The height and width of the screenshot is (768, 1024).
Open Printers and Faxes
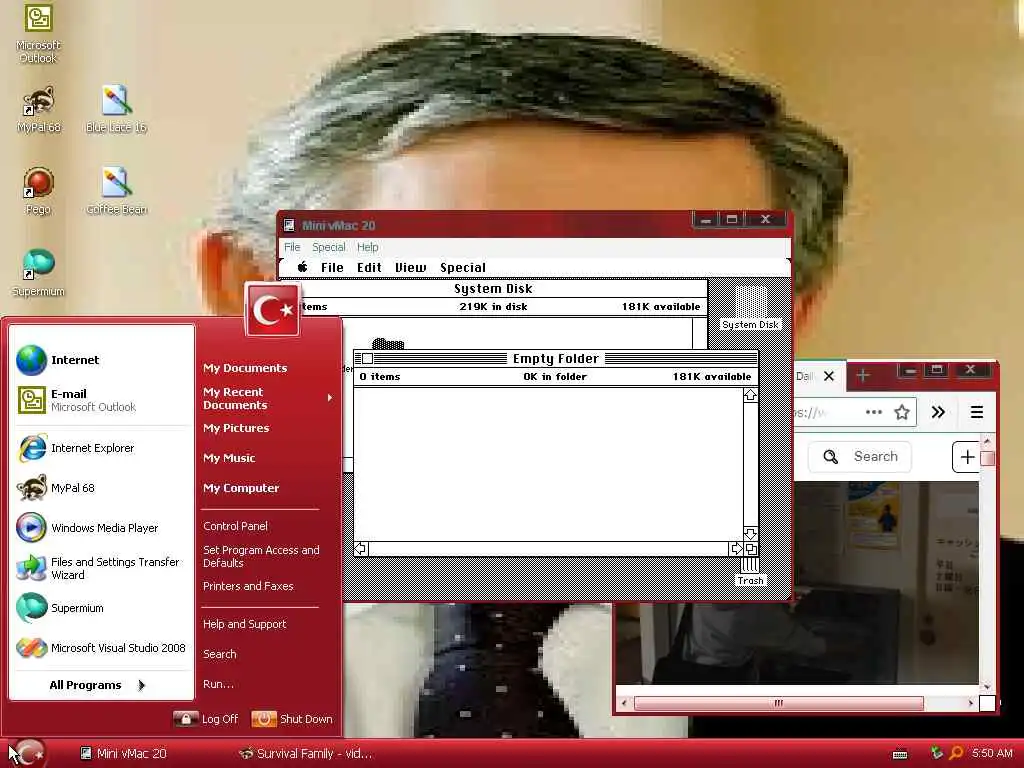tap(248, 586)
